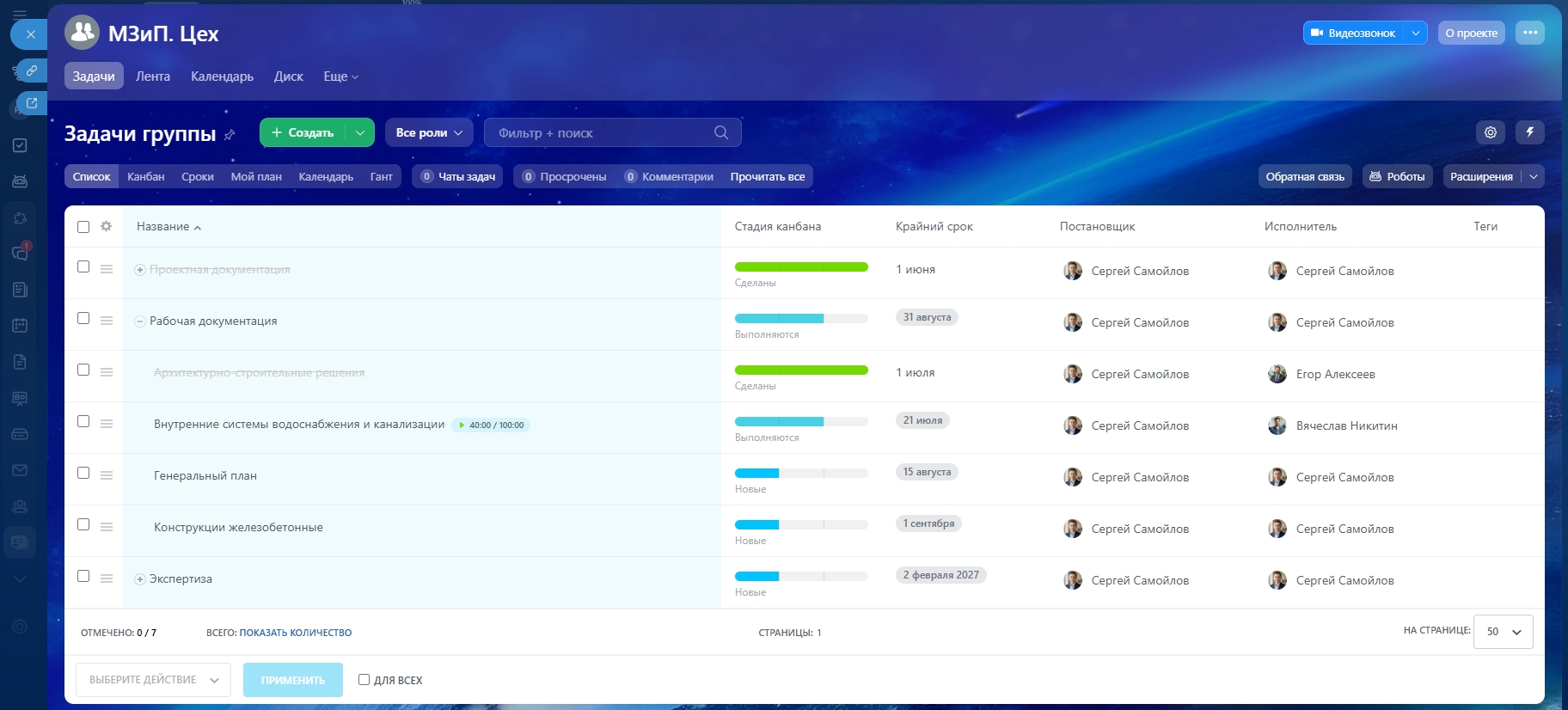Viewport: 1568px width, 710px height.
Task: Open the news feed sidebar icon
Action: coord(20,290)
